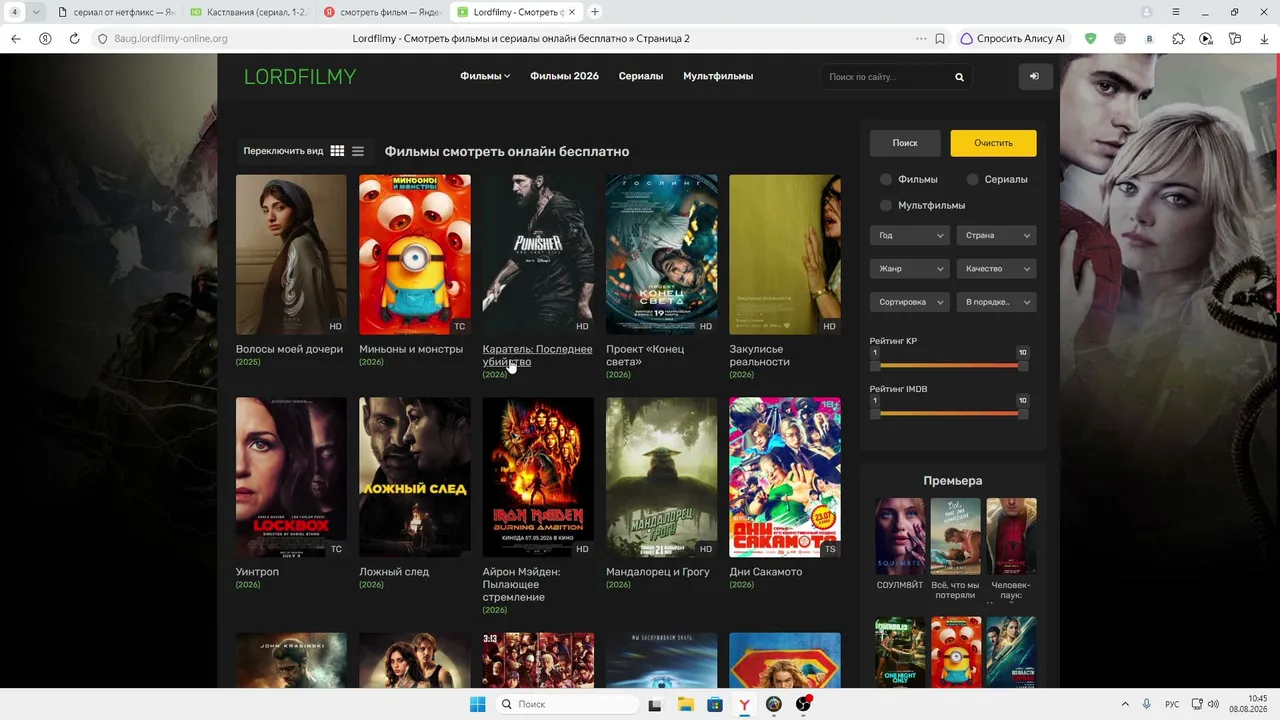Open the green shield protection icon
The image size is (1280, 720).
pyautogui.click(x=1090, y=39)
